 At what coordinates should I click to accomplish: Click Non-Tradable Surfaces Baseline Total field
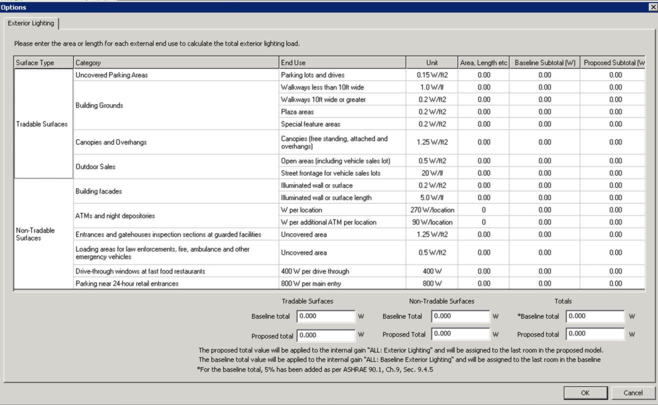460,316
